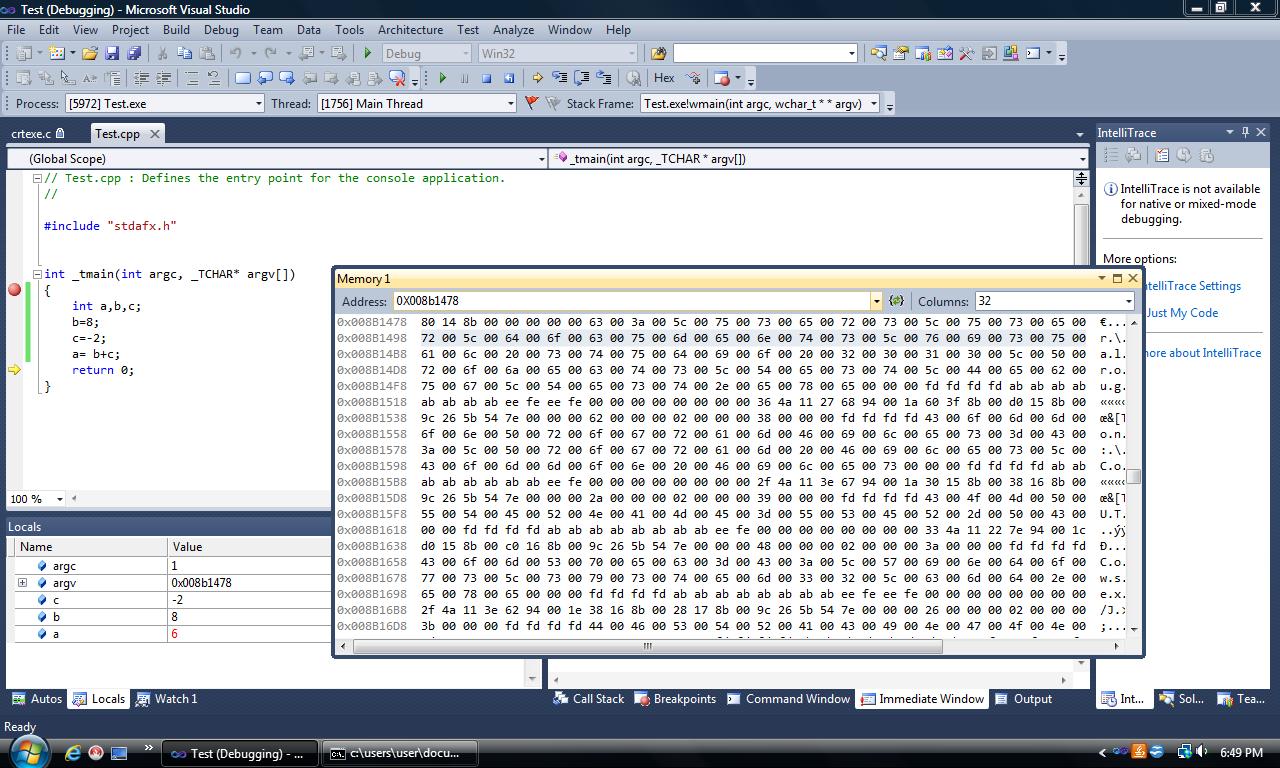Screen dimensions: 1280x768
Task: Expand the argv variable in Locals
Action: 22,582
